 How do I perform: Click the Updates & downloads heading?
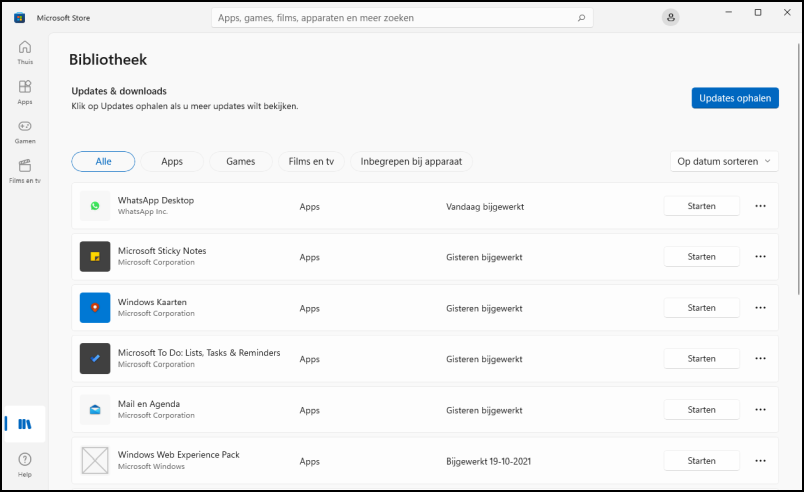[119, 91]
